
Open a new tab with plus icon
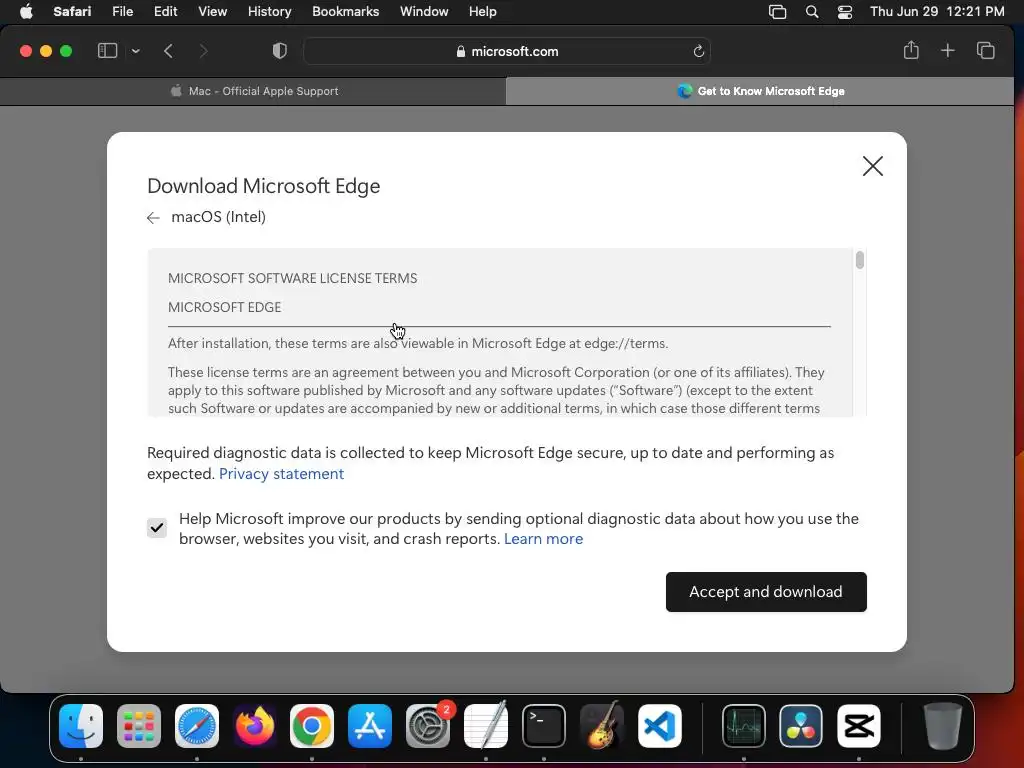pos(948,50)
